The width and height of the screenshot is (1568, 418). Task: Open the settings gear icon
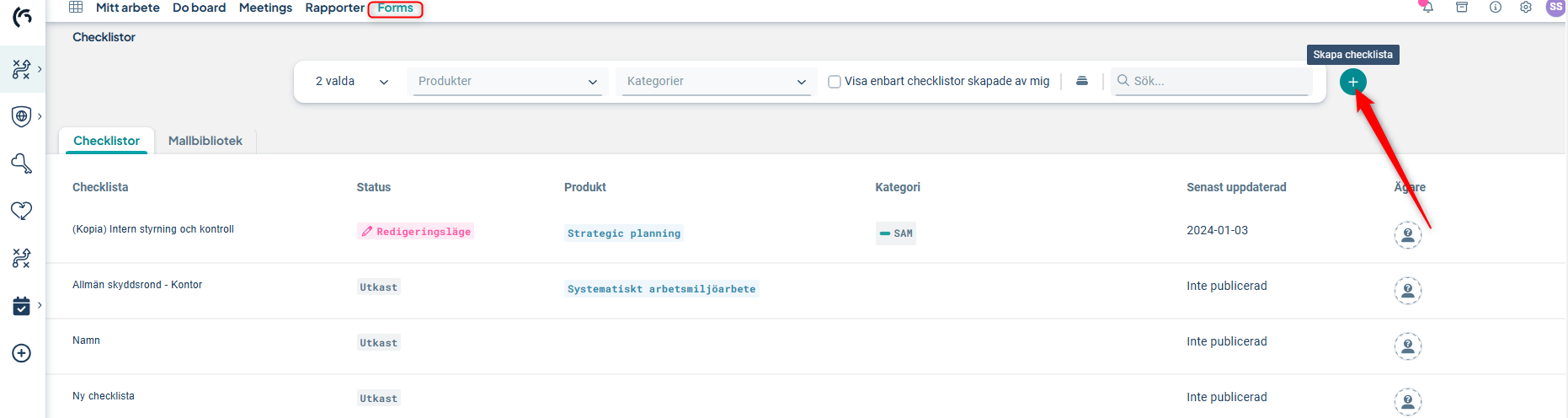tap(1525, 8)
